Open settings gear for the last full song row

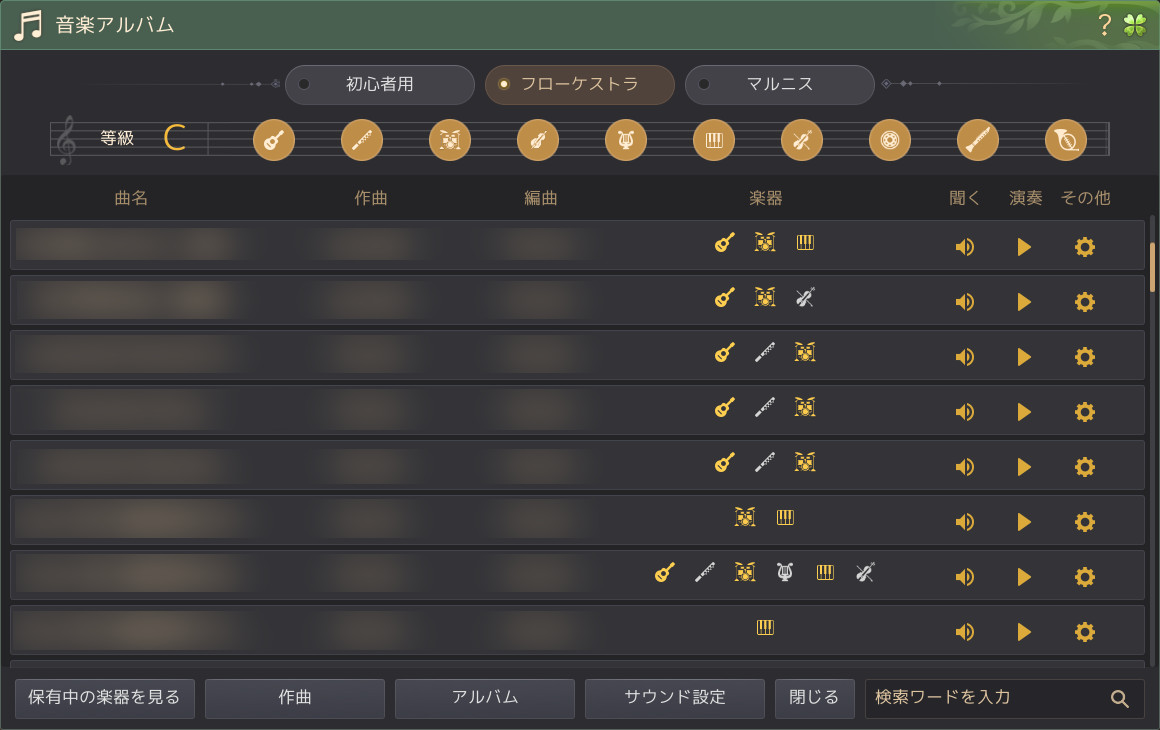(x=1084, y=632)
